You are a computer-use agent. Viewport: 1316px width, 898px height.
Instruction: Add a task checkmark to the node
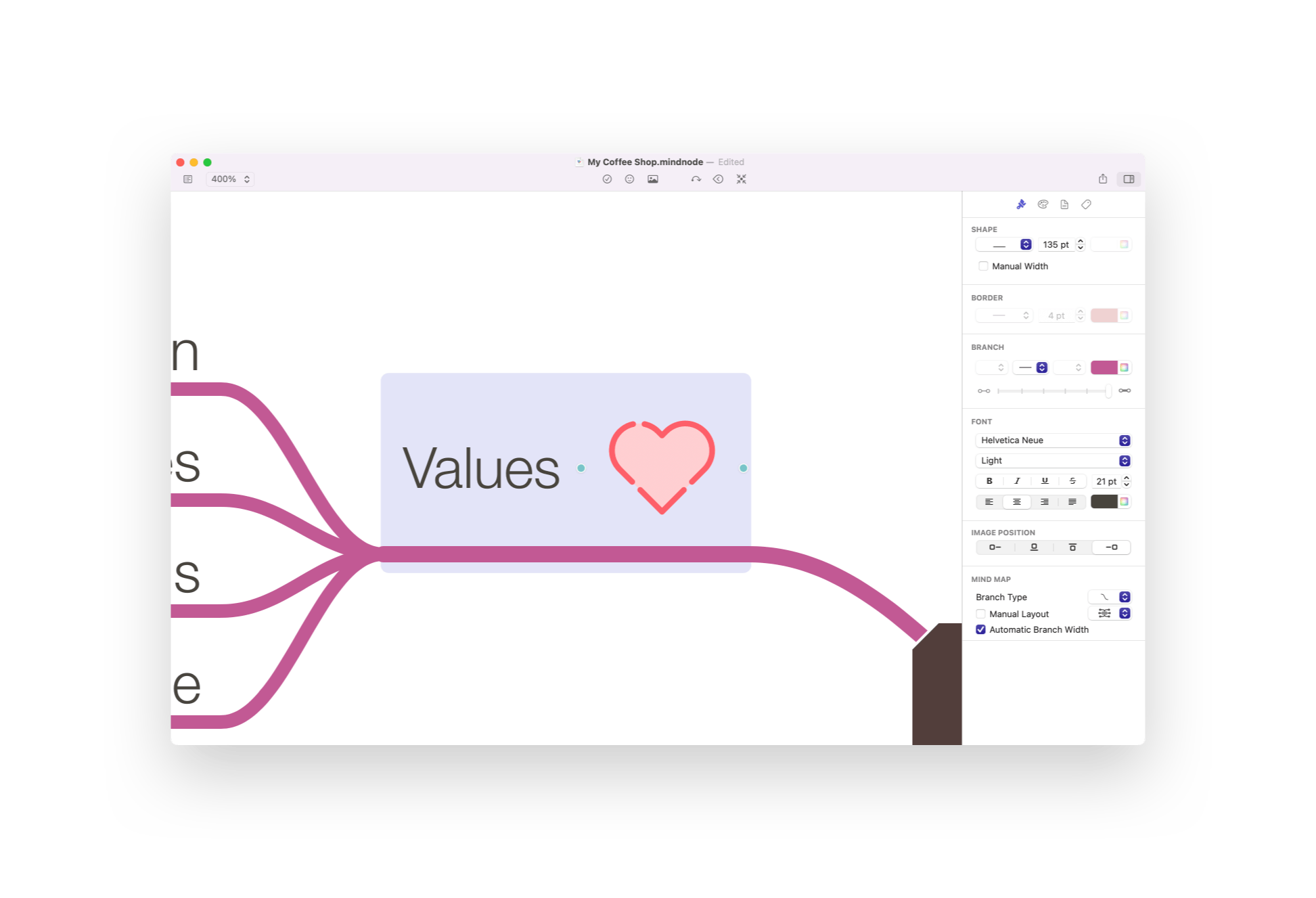607,179
